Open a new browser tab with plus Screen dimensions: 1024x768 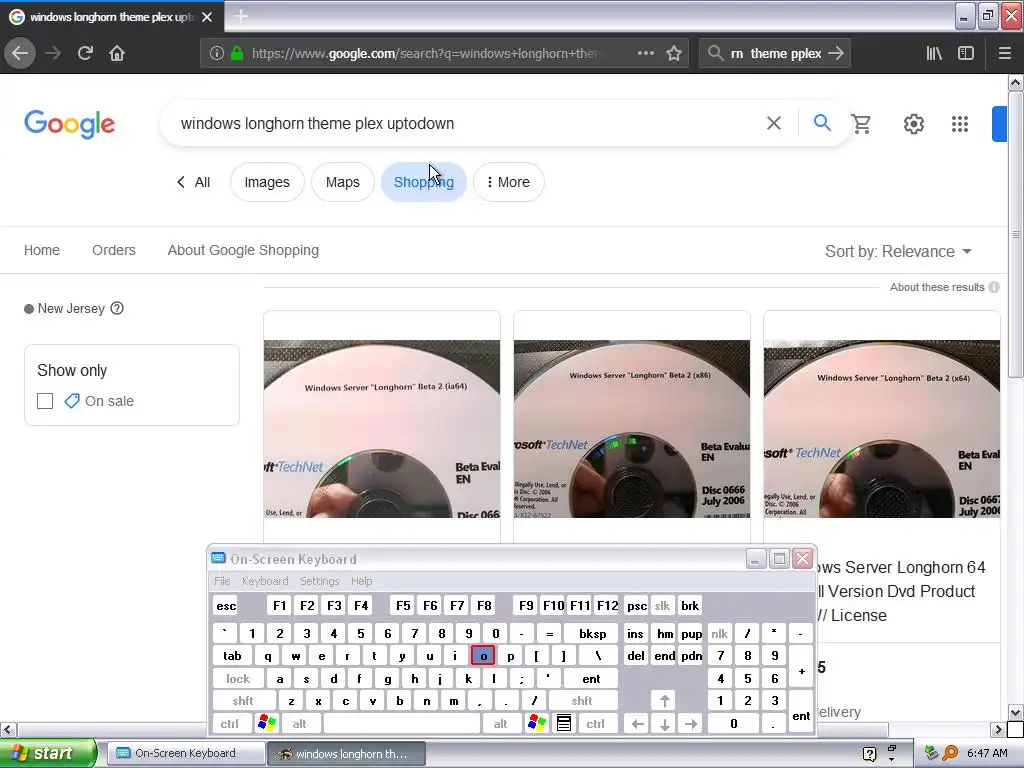pyautogui.click(x=241, y=16)
